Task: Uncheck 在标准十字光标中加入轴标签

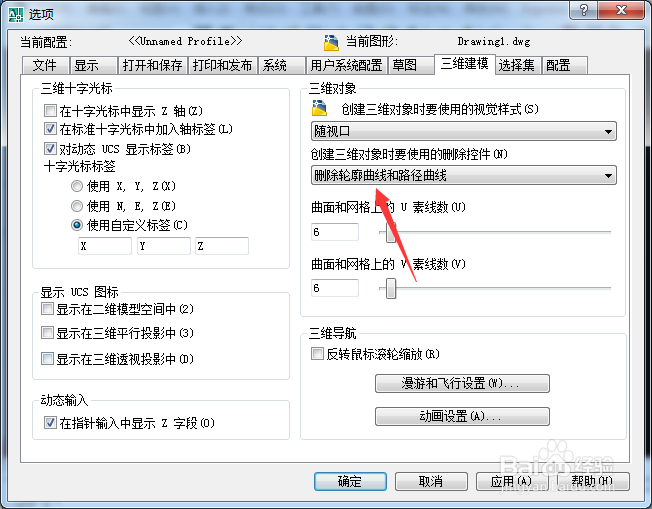Action: pyautogui.click(x=50, y=128)
